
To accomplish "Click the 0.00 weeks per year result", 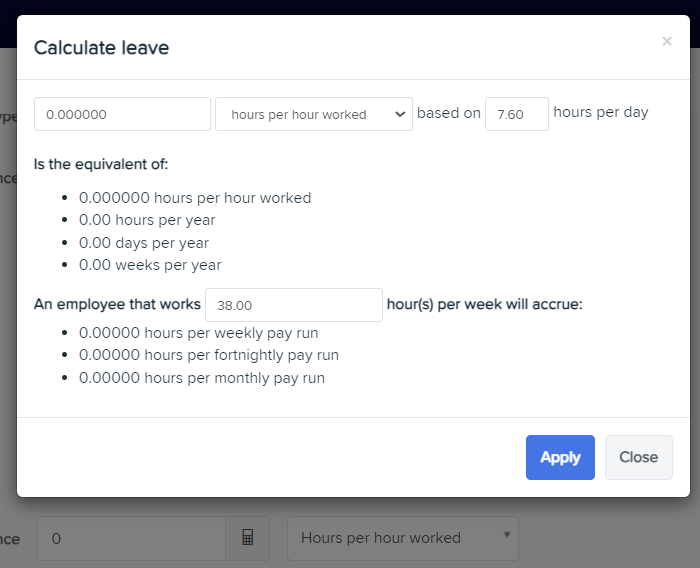I will click(150, 265).
